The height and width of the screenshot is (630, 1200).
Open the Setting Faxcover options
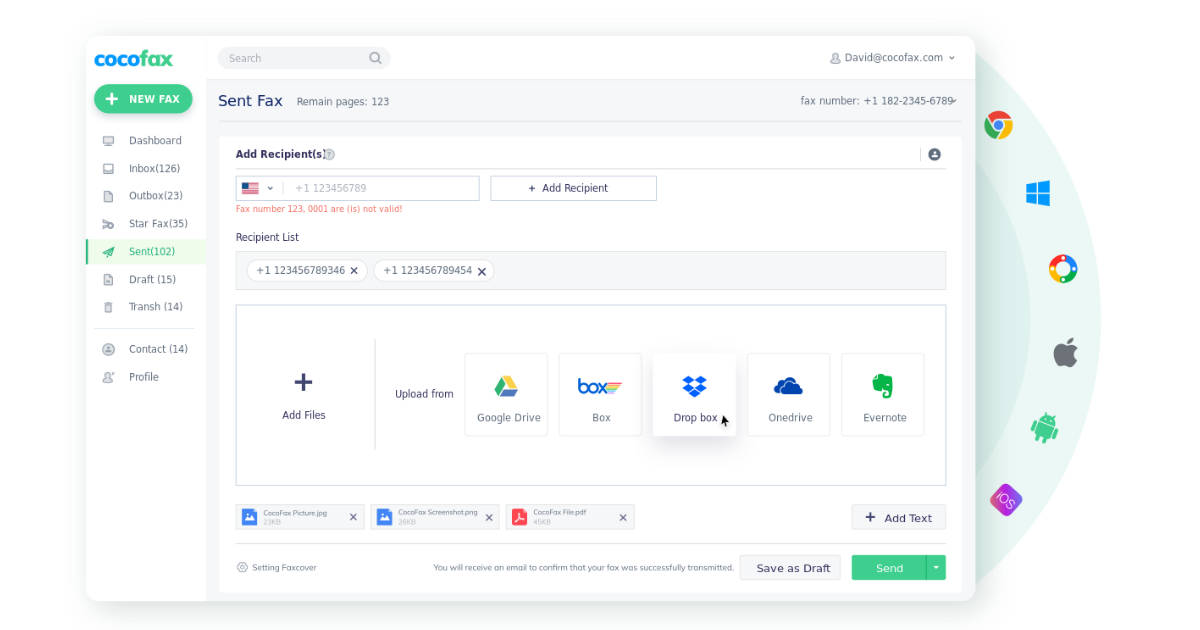point(277,567)
